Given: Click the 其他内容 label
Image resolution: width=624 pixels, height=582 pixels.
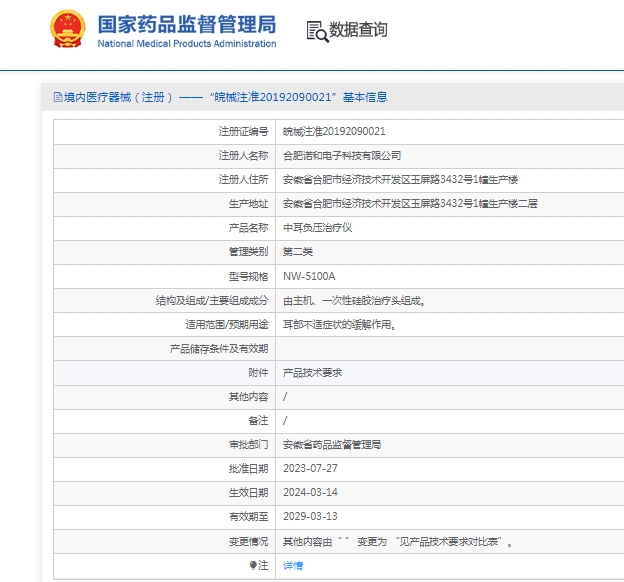Looking at the screenshot, I should coord(249,396).
